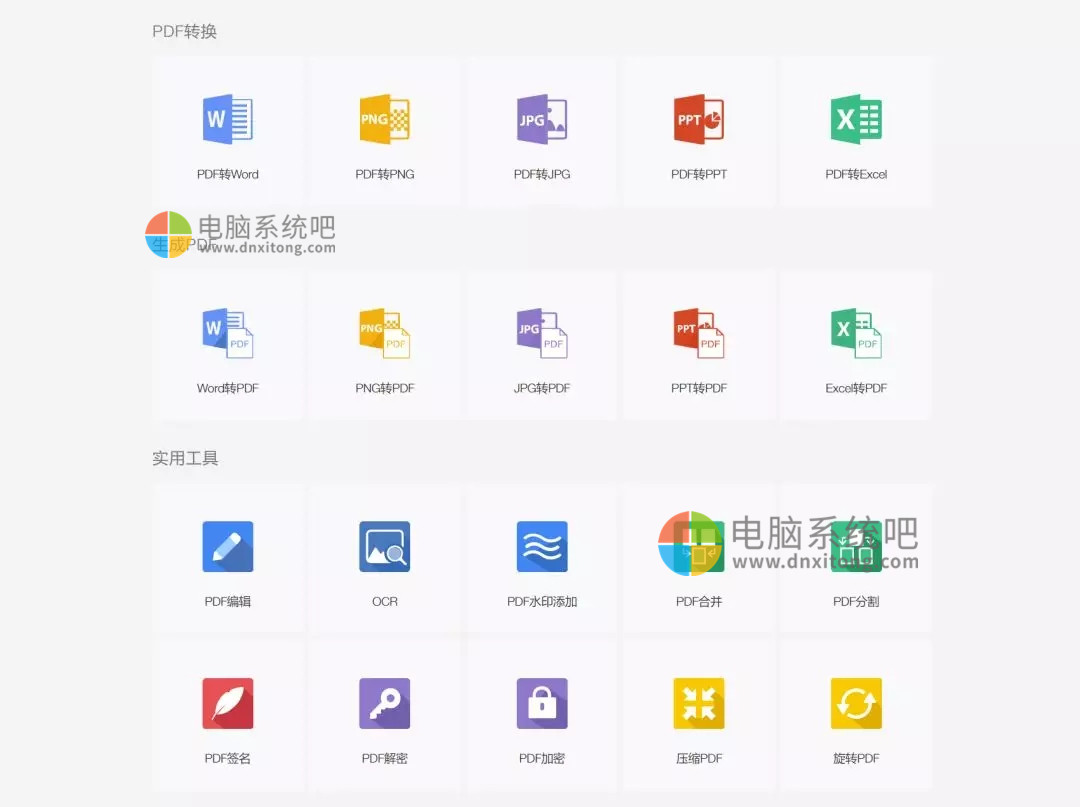Click the PDF转JPG converter icon
This screenshot has height=807, width=1080.
pos(542,120)
